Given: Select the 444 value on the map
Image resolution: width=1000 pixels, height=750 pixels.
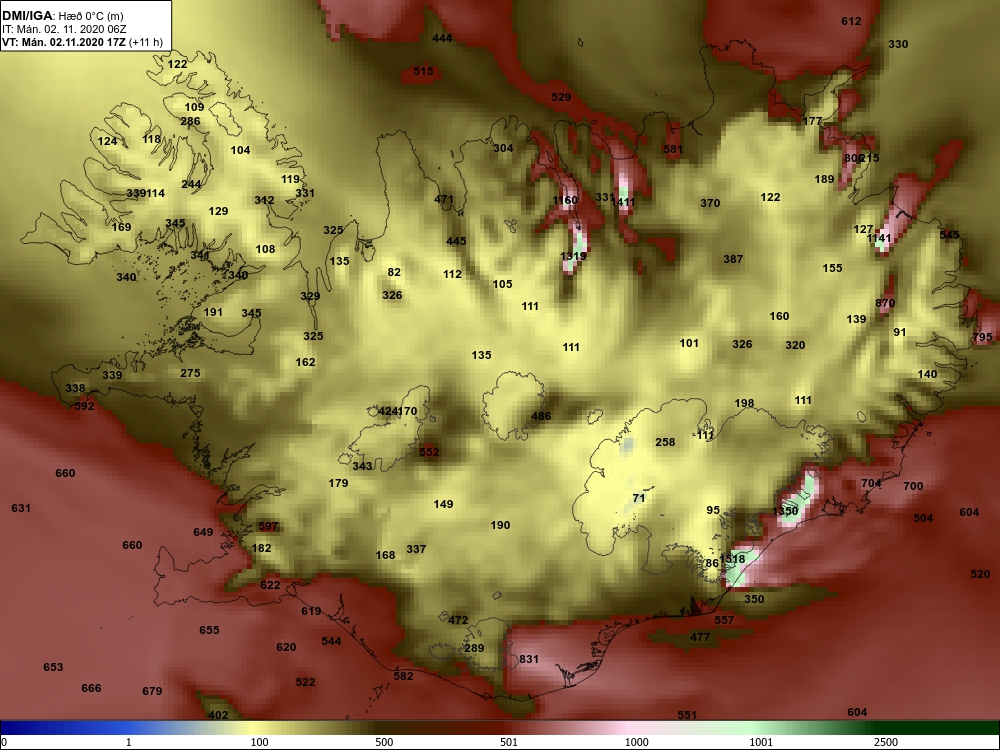Looking at the screenshot, I should (442, 38).
